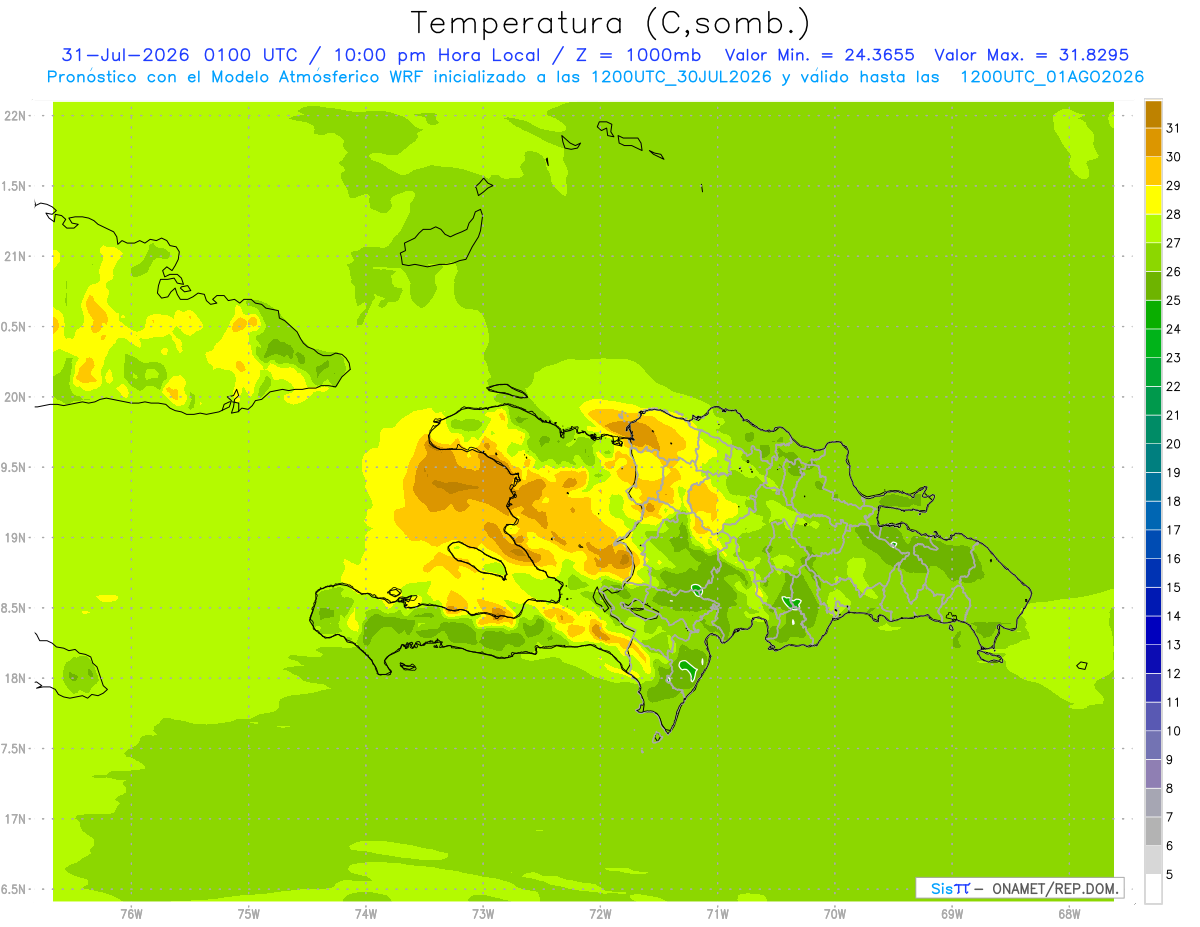Click the dark orange swatch above the 31 label
1200x927 pixels.
point(1153,114)
